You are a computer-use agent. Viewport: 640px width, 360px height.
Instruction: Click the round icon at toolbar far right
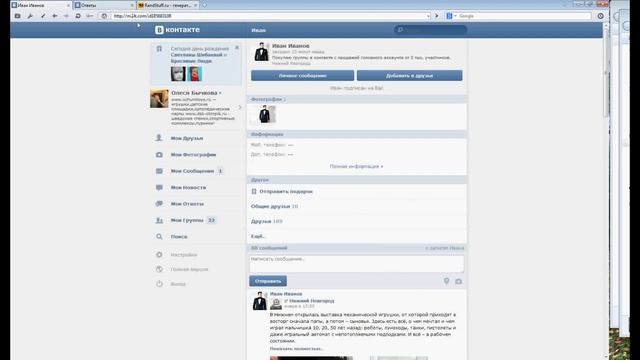pos(600,16)
